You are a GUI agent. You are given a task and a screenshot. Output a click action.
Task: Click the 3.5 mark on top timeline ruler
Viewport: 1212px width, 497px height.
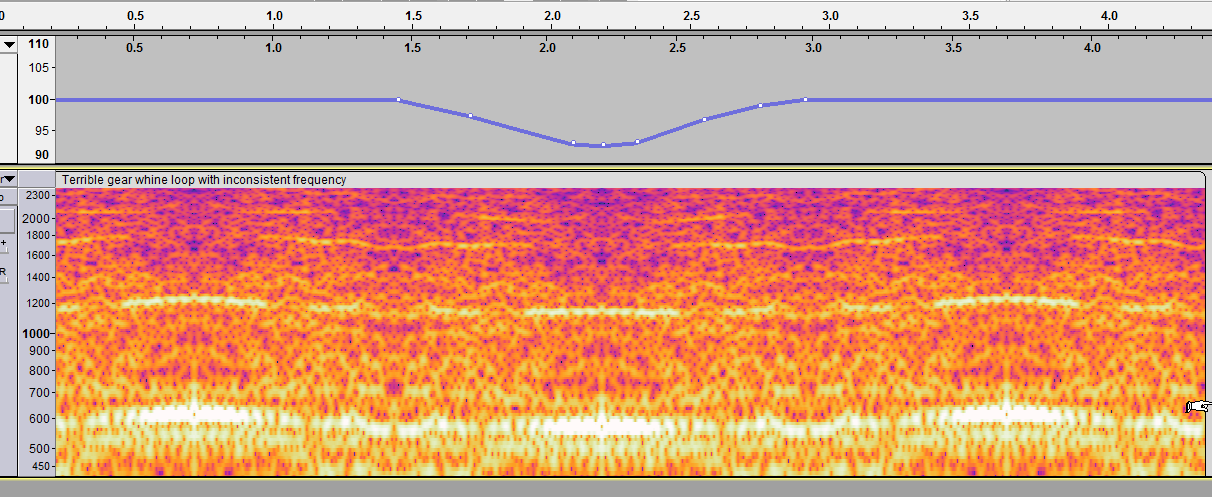coord(970,16)
